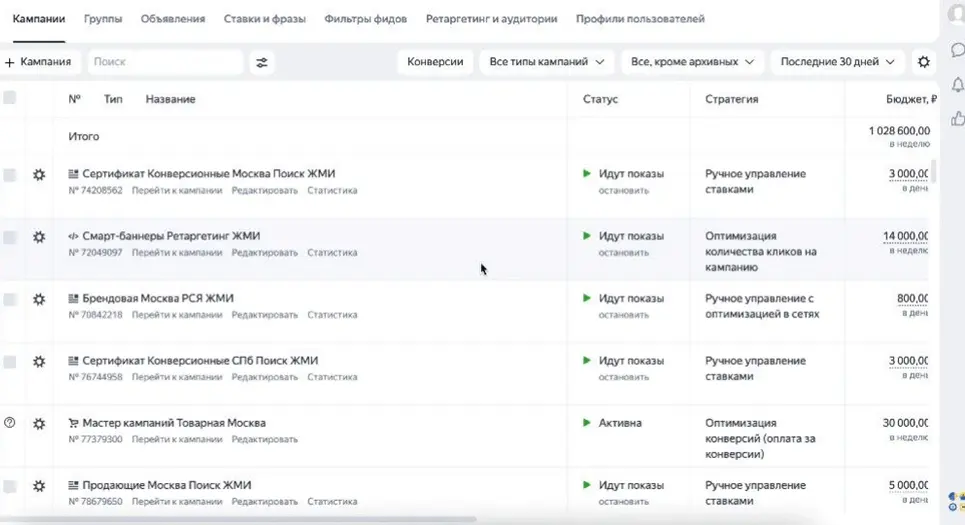
Task: Expand the Все типы кампаний dropdown
Action: pyautogui.click(x=546, y=62)
